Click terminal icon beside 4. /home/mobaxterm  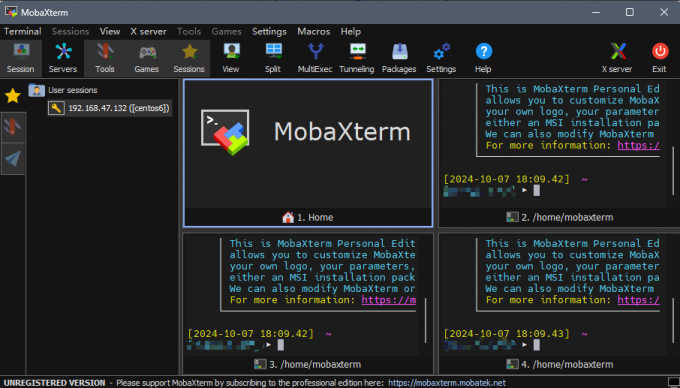click(x=512, y=364)
